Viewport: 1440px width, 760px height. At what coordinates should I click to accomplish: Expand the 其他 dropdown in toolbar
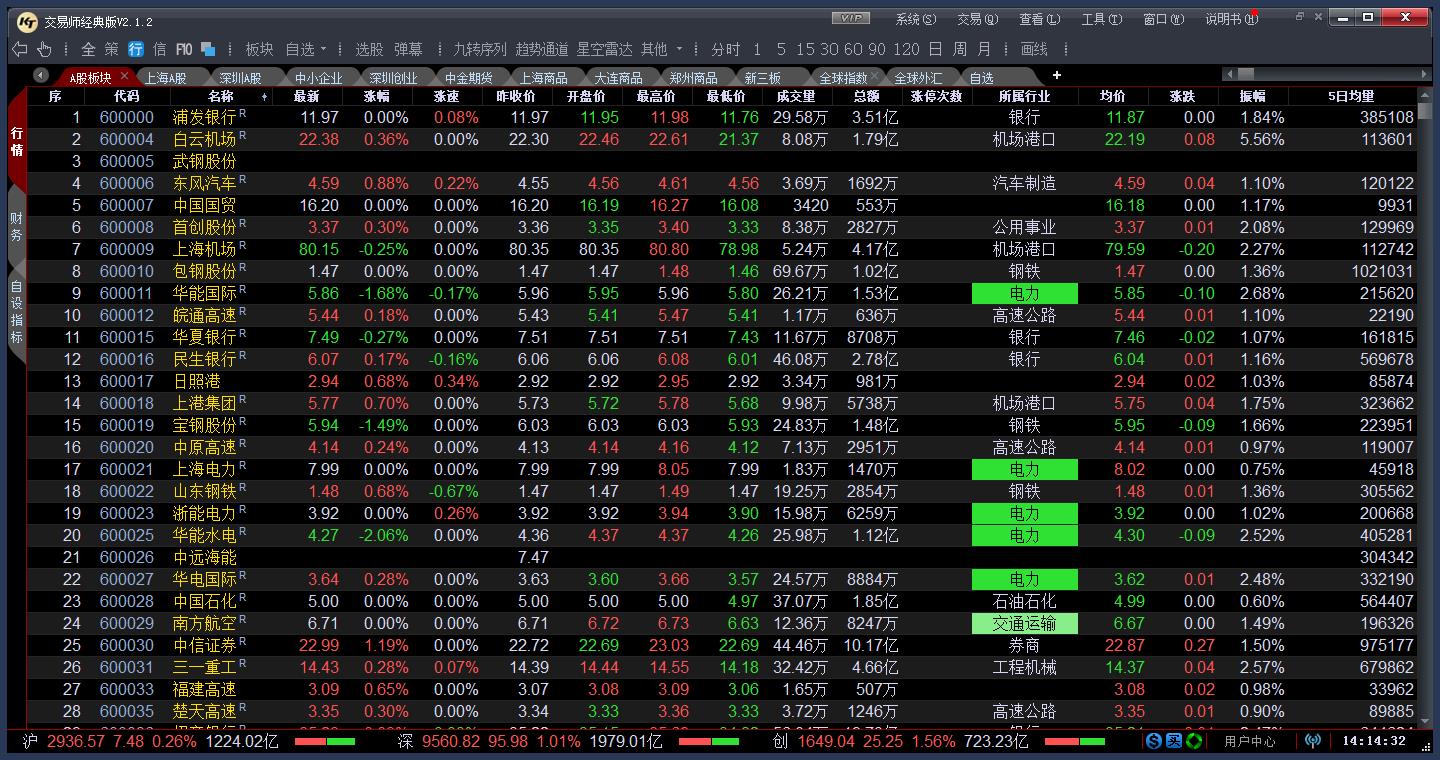[679, 49]
